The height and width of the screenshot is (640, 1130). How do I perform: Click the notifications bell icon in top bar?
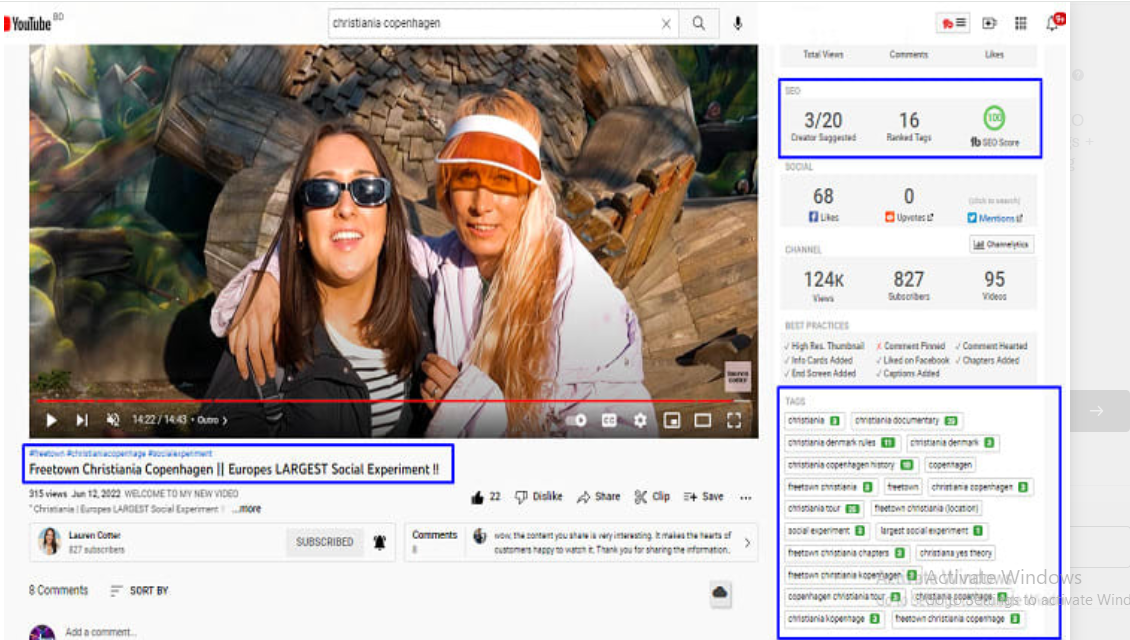1055,23
